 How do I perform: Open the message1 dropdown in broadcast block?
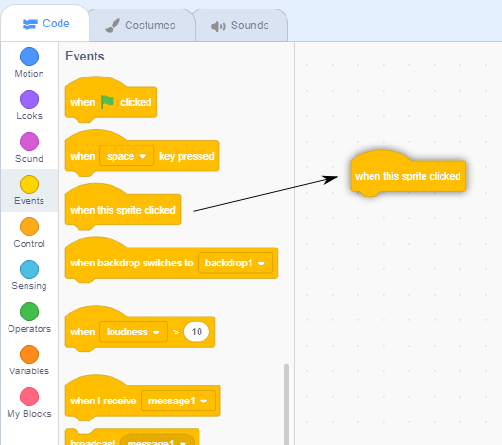[x=157, y=440]
